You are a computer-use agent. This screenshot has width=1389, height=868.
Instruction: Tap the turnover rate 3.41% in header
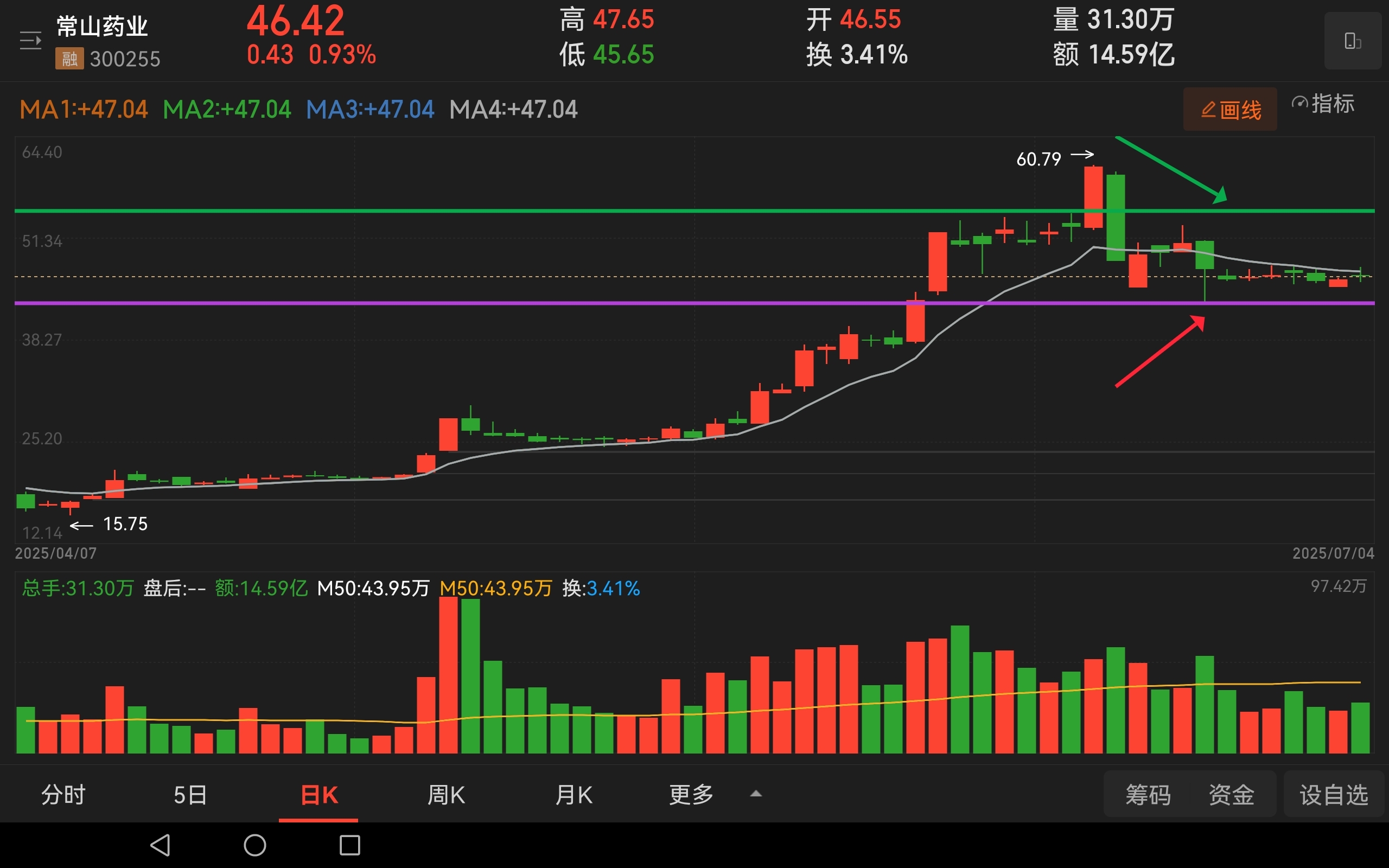tap(874, 55)
